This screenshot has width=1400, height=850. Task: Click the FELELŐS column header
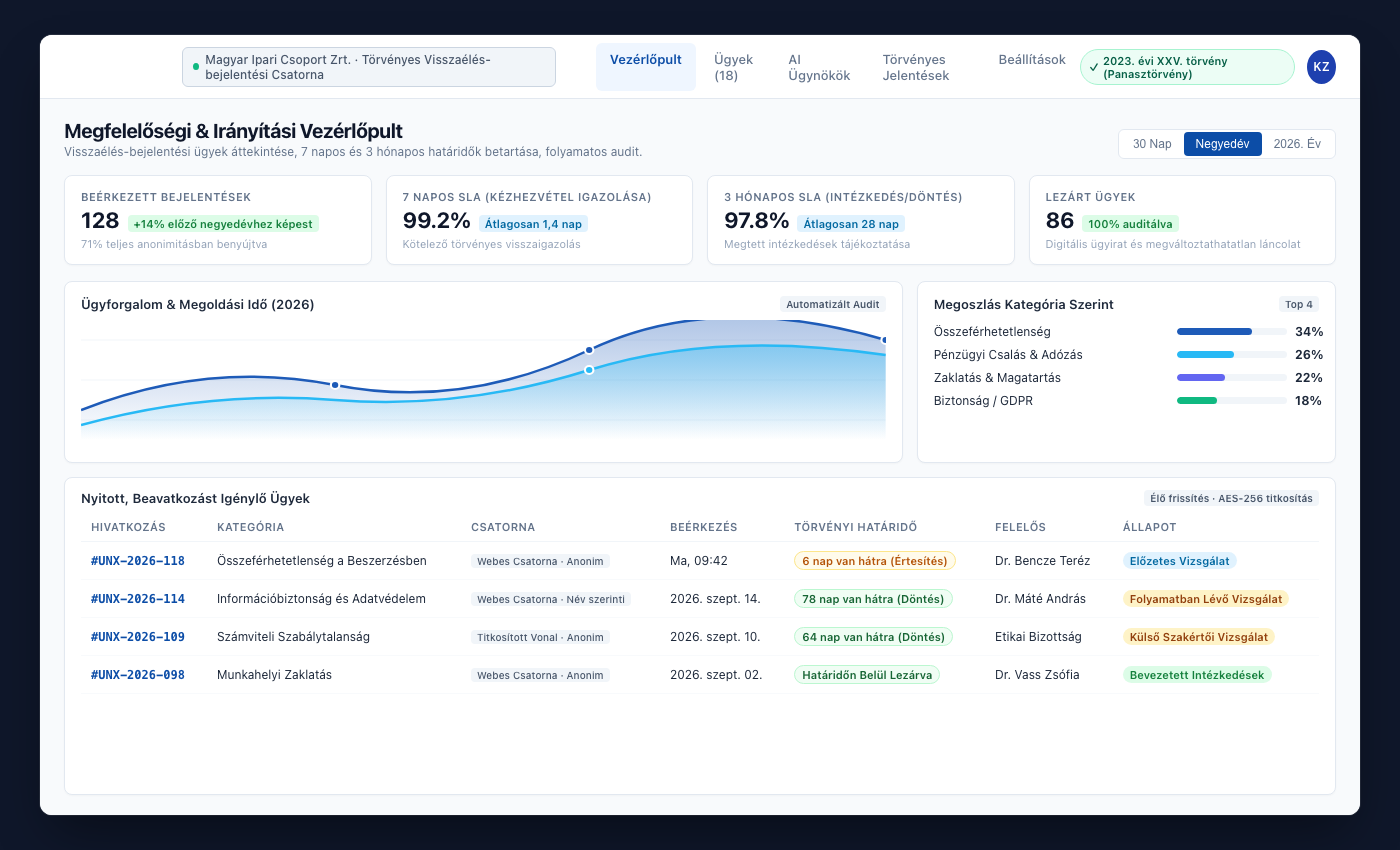click(x=1020, y=527)
